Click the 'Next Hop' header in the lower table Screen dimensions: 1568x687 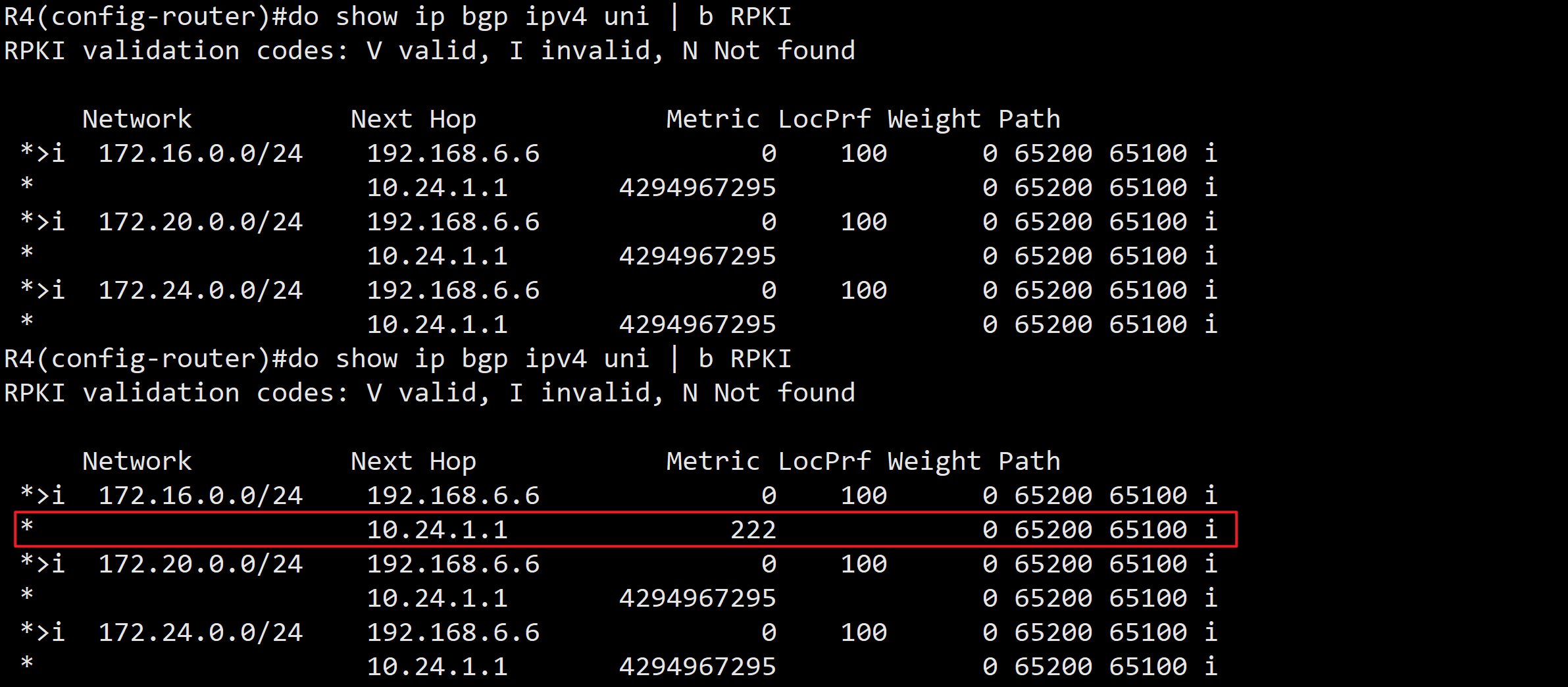[413, 463]
